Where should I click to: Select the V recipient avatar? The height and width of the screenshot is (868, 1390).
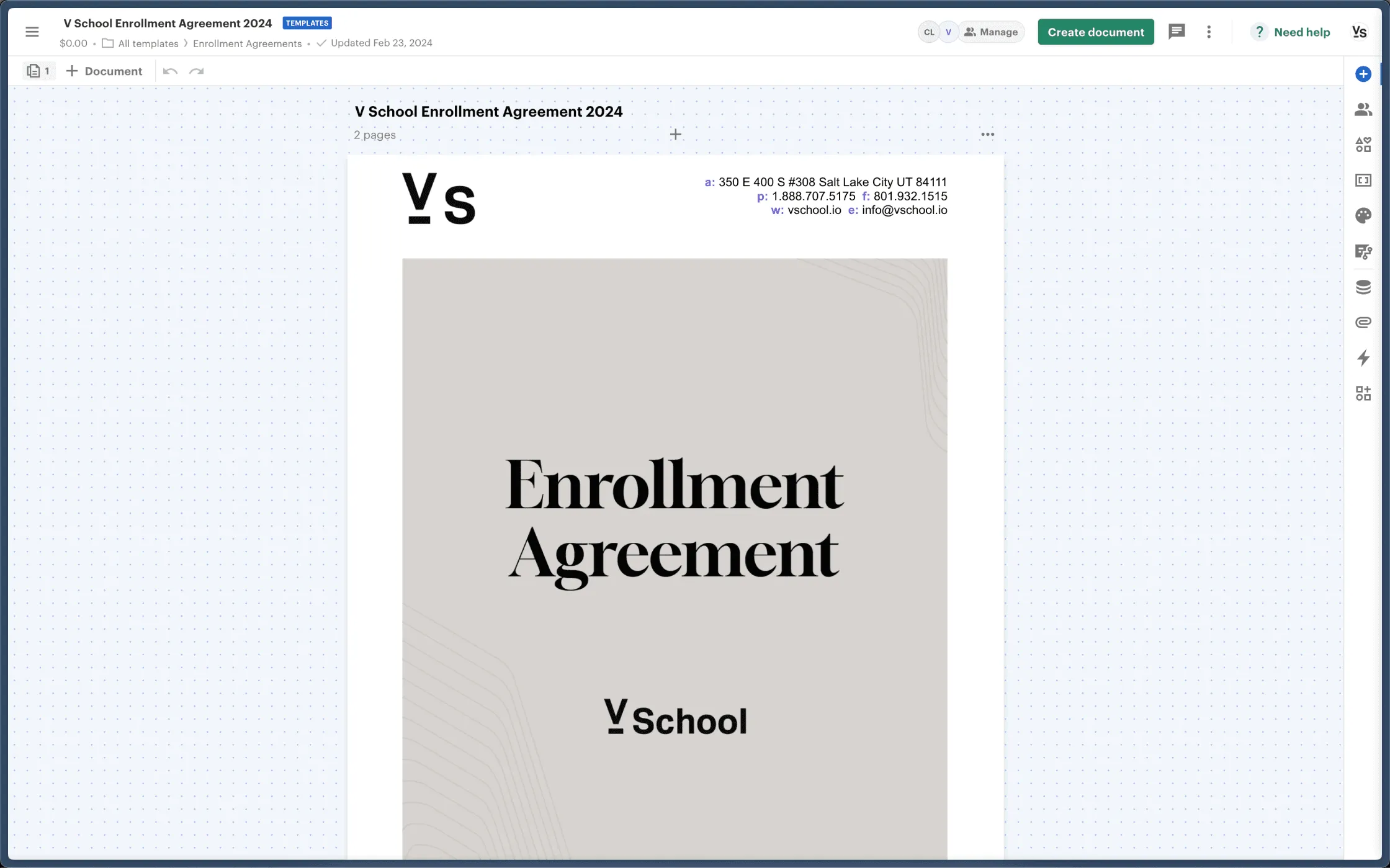click(x=948, y=32)
